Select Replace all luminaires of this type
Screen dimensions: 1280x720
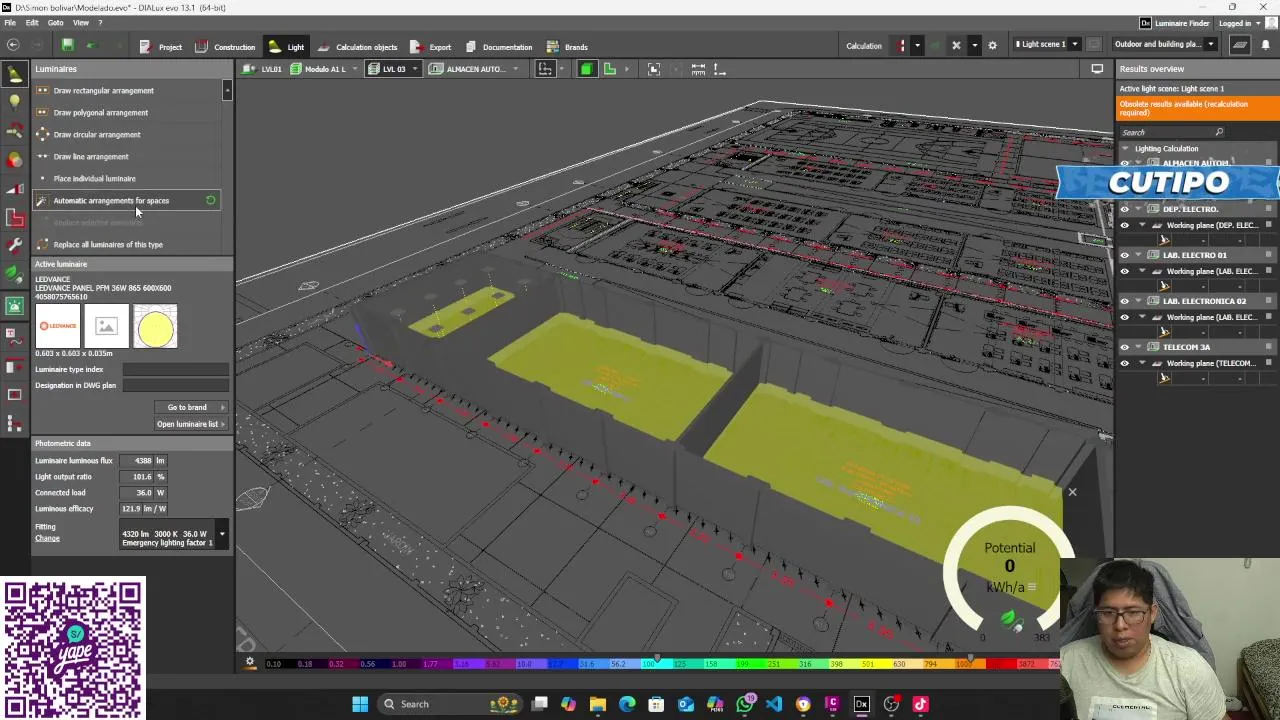(126, 244)
